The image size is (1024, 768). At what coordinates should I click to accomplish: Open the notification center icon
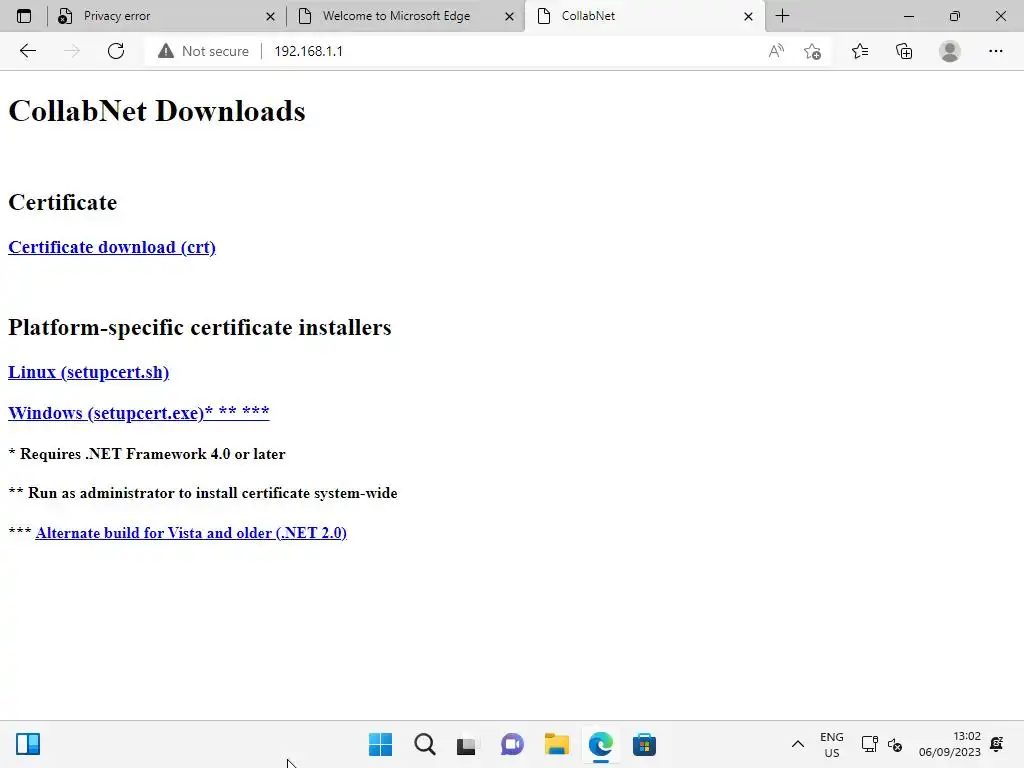pyautogui.click(x=997, y=744)
